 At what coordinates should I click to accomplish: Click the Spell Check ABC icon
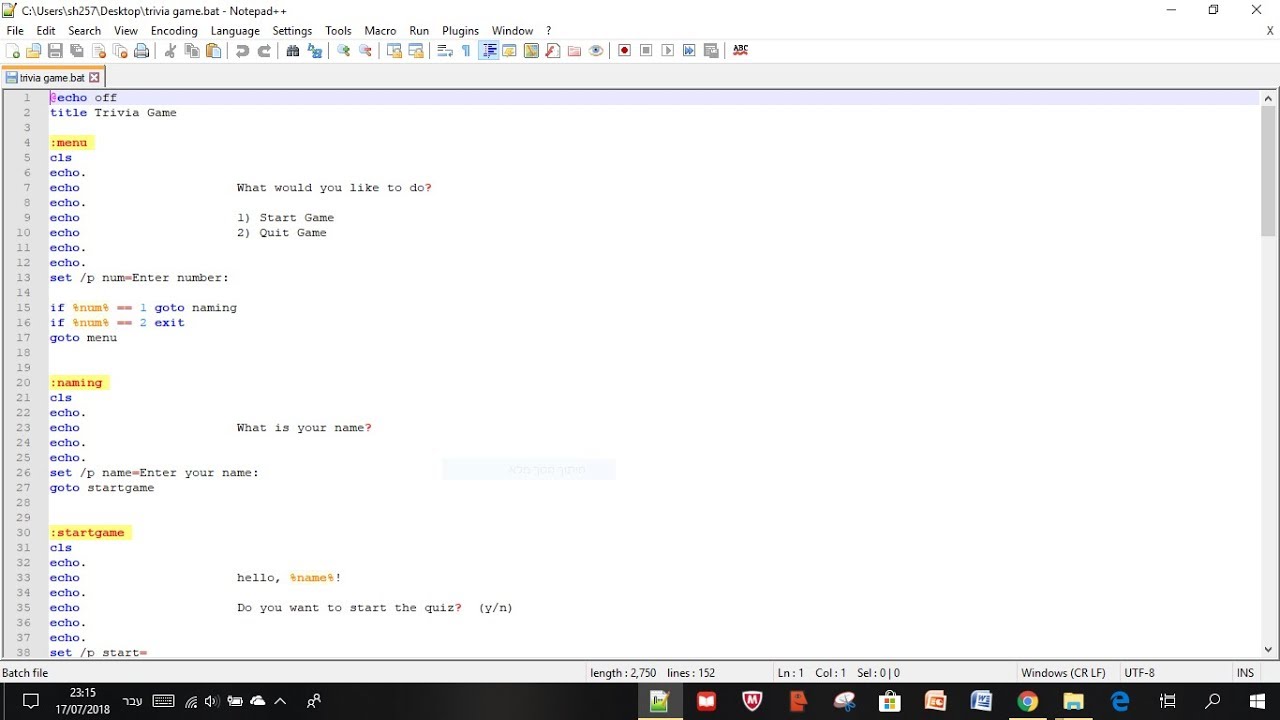(x=740, y=51)
